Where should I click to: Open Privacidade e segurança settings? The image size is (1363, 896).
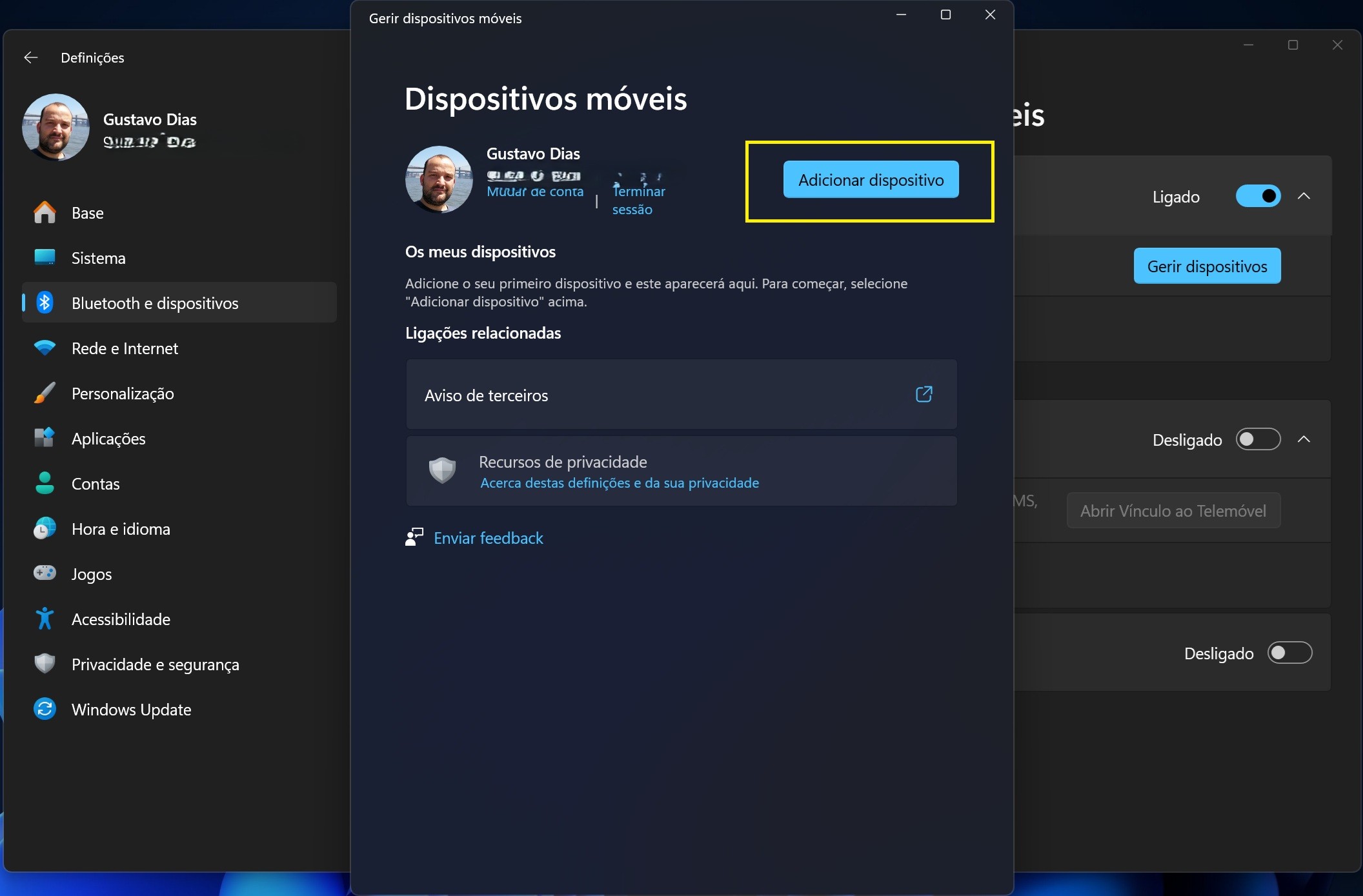coord(155,664)
